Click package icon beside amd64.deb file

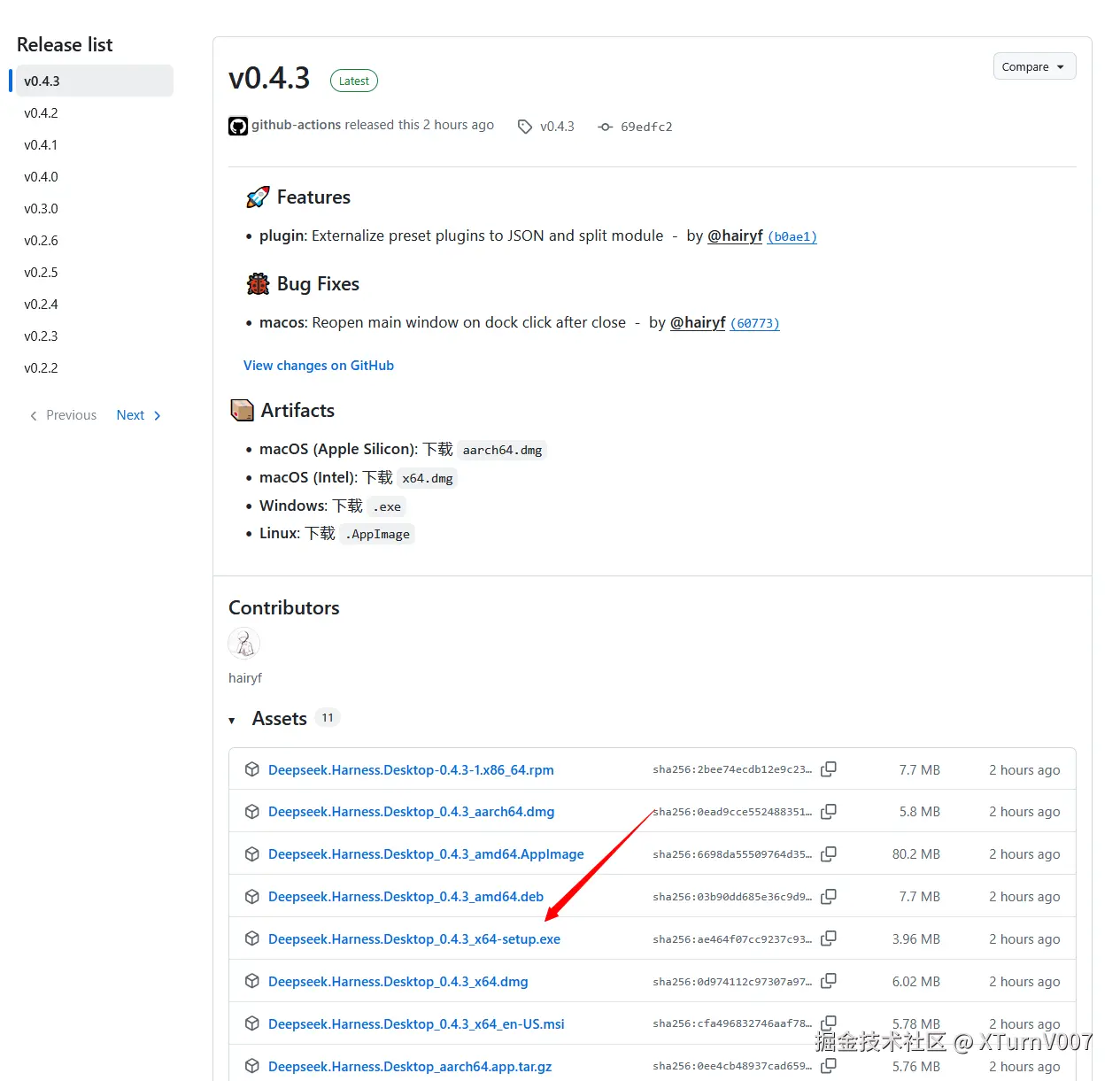(x=252, y=897)
